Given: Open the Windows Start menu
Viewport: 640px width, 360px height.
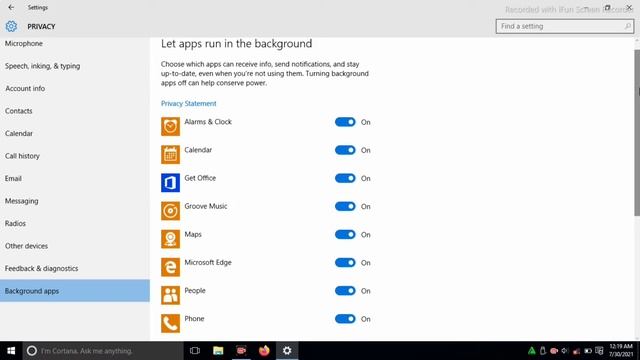Looking at the screenshot, I should pyautogui.click(x=11, y=351).
